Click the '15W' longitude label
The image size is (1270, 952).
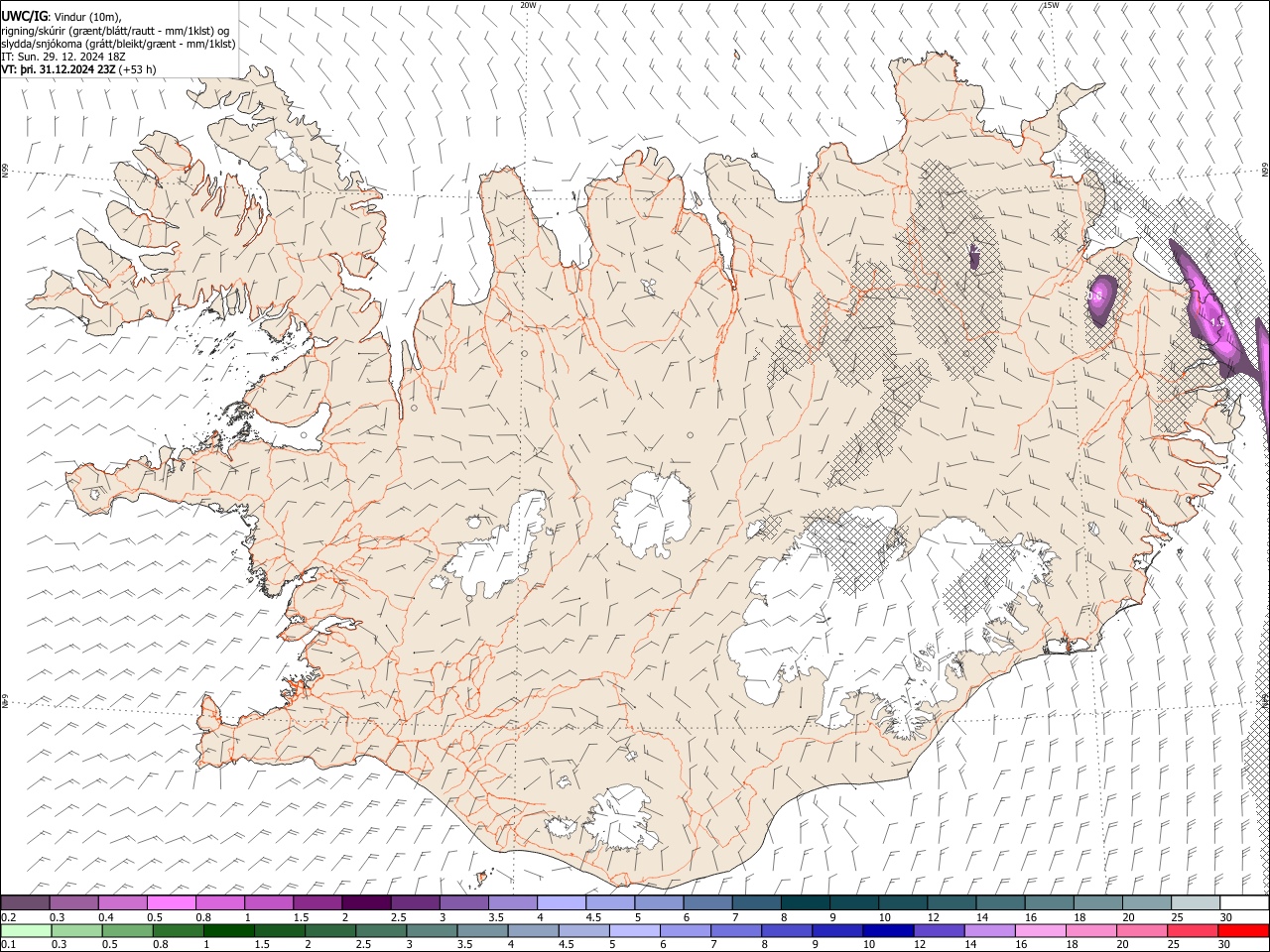click(1051, 5)
